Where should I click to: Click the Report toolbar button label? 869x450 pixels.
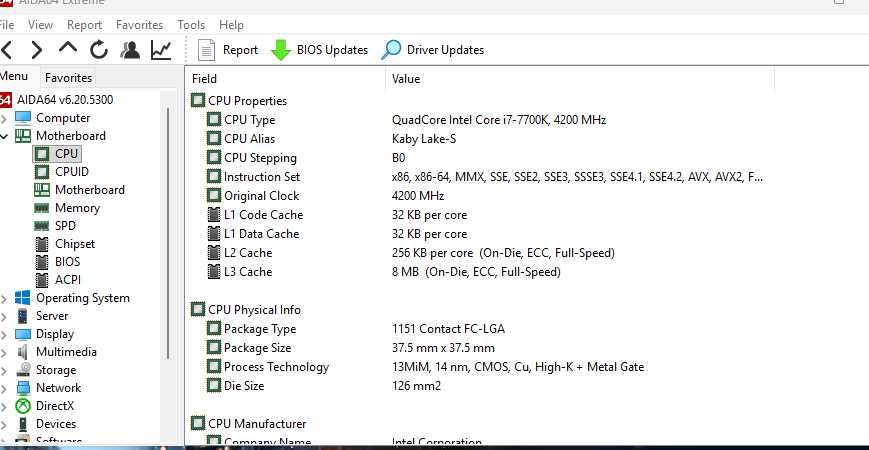(x=241, y=50)
